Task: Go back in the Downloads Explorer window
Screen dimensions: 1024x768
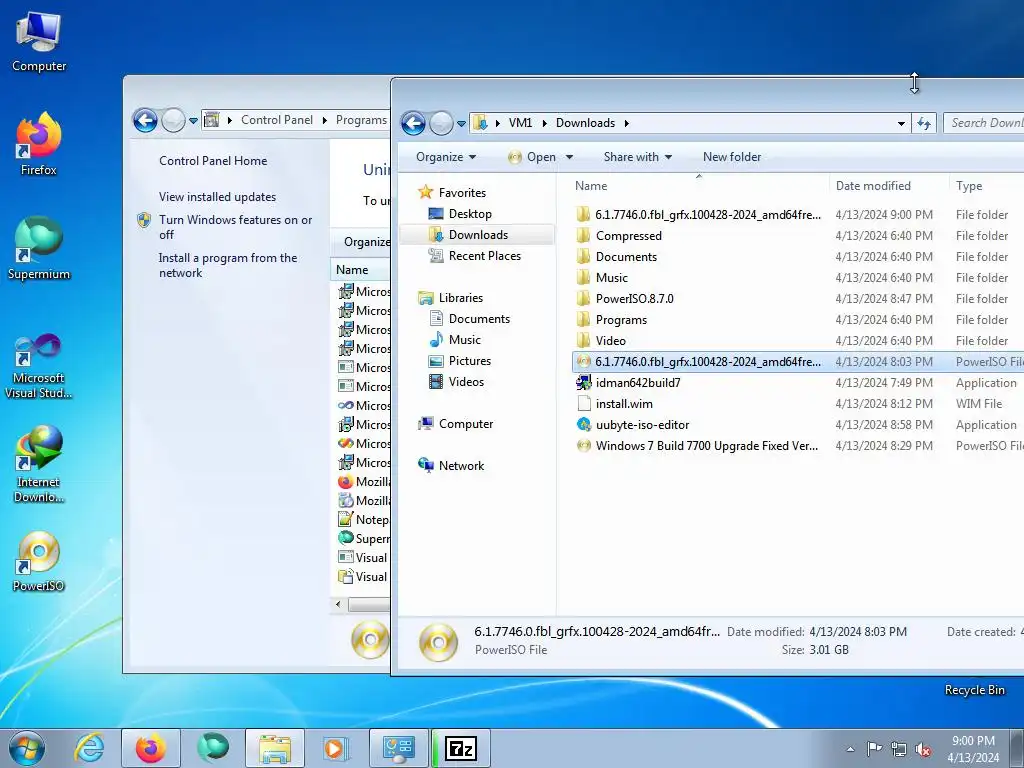Action: click(x=413, y=123)
